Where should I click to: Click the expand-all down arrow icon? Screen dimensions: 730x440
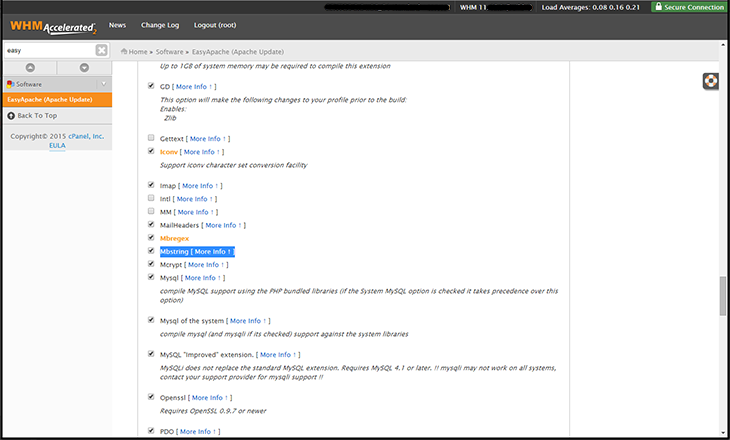point(84,68)
